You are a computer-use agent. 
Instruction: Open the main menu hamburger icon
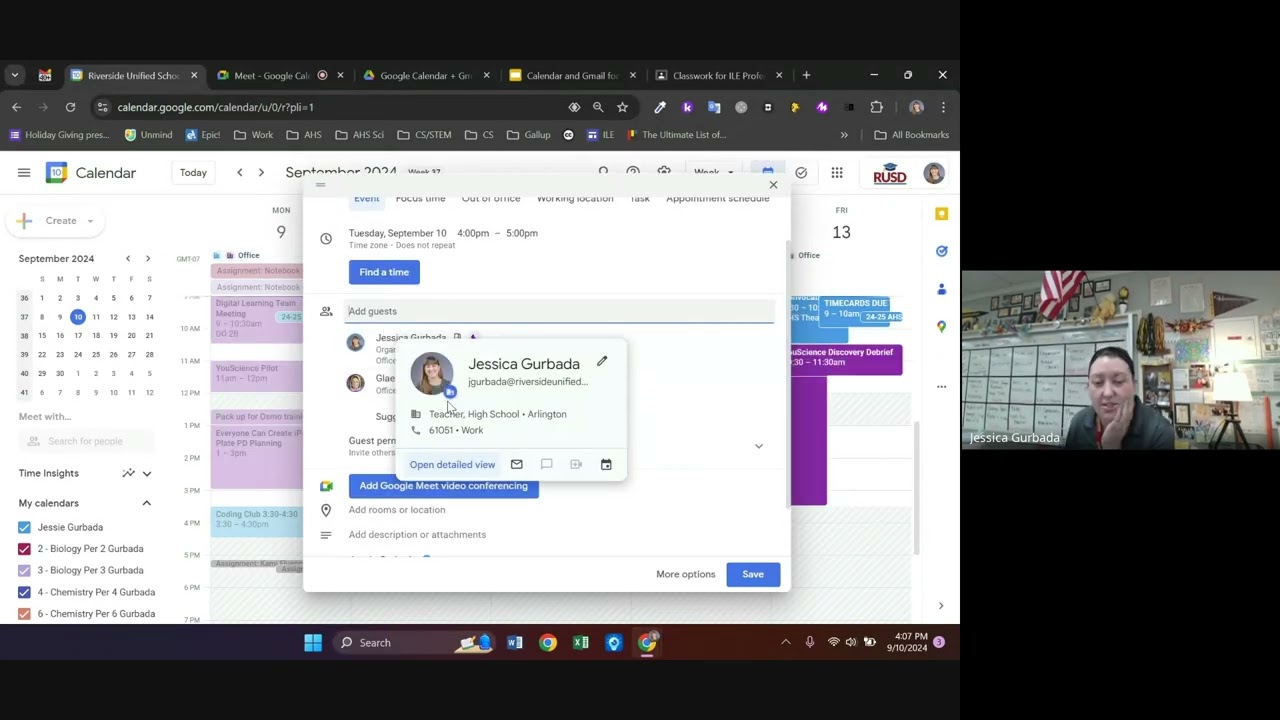coord(24,173)
